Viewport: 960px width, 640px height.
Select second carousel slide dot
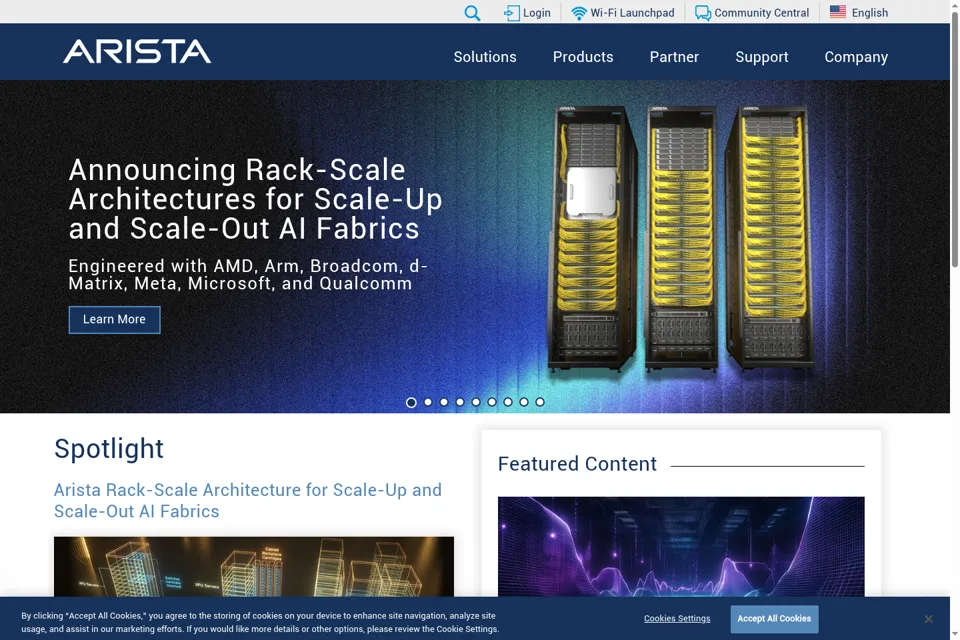pyautogui.click(x=428, y=402)
